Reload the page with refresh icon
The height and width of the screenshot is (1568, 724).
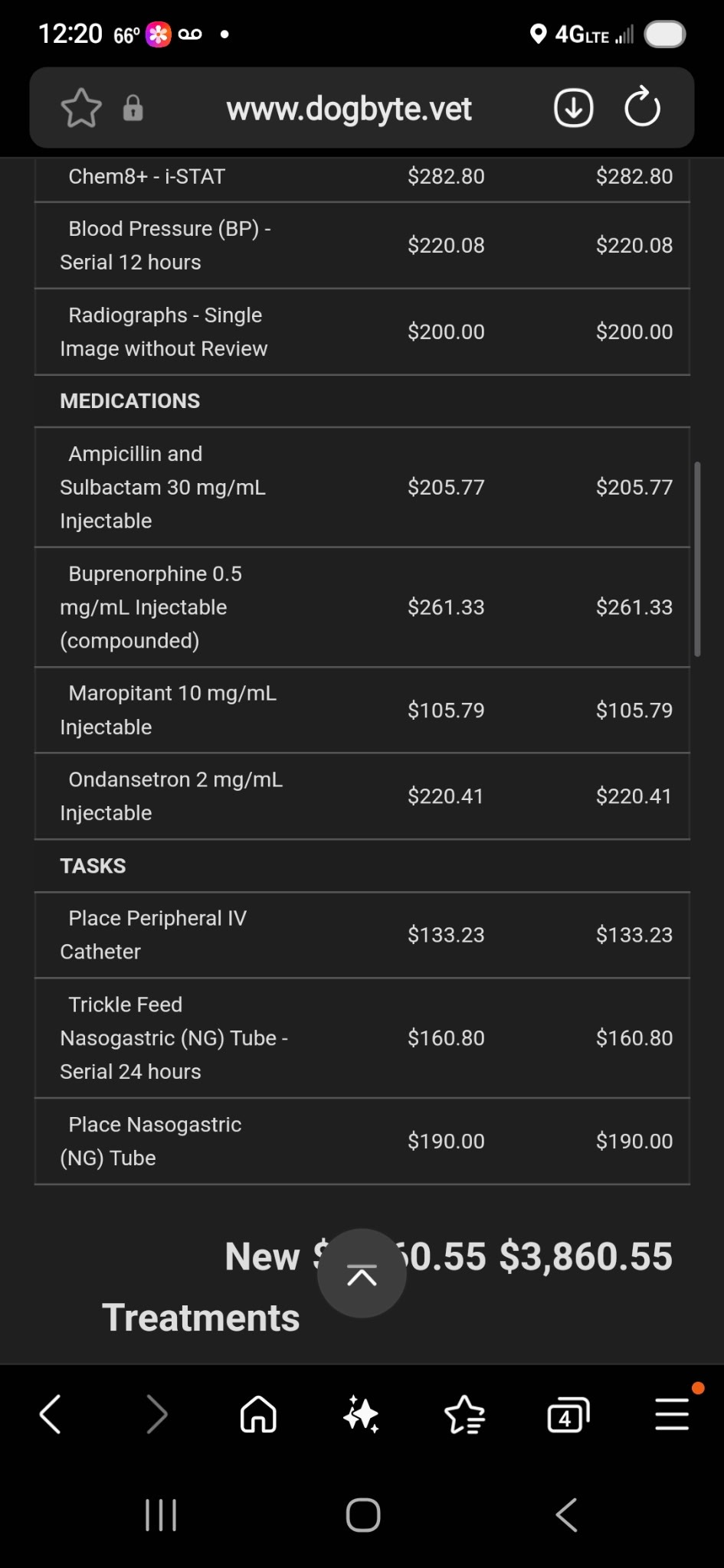pos(642,107)
